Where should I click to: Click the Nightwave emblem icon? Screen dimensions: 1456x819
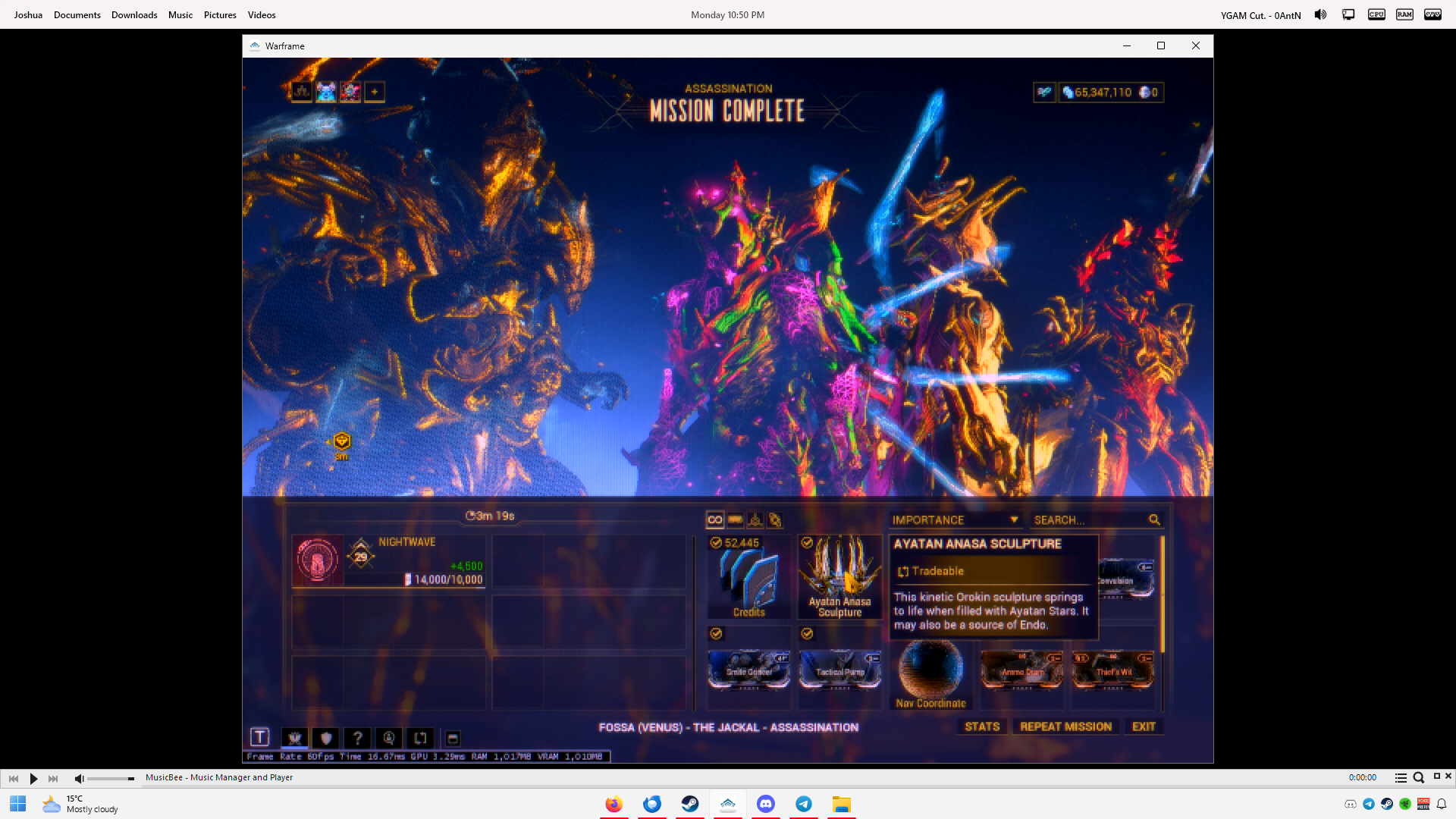(317, 560)
